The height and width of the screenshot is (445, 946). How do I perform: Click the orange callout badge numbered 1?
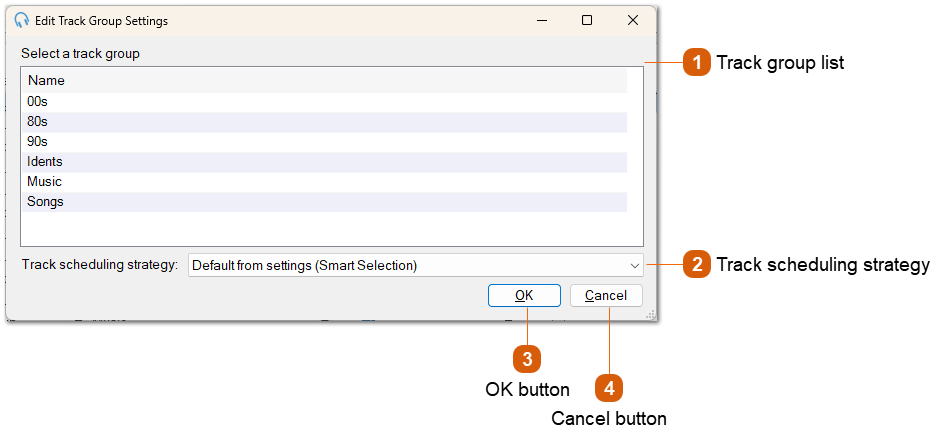pyautogui.click(x=697, y=63)
